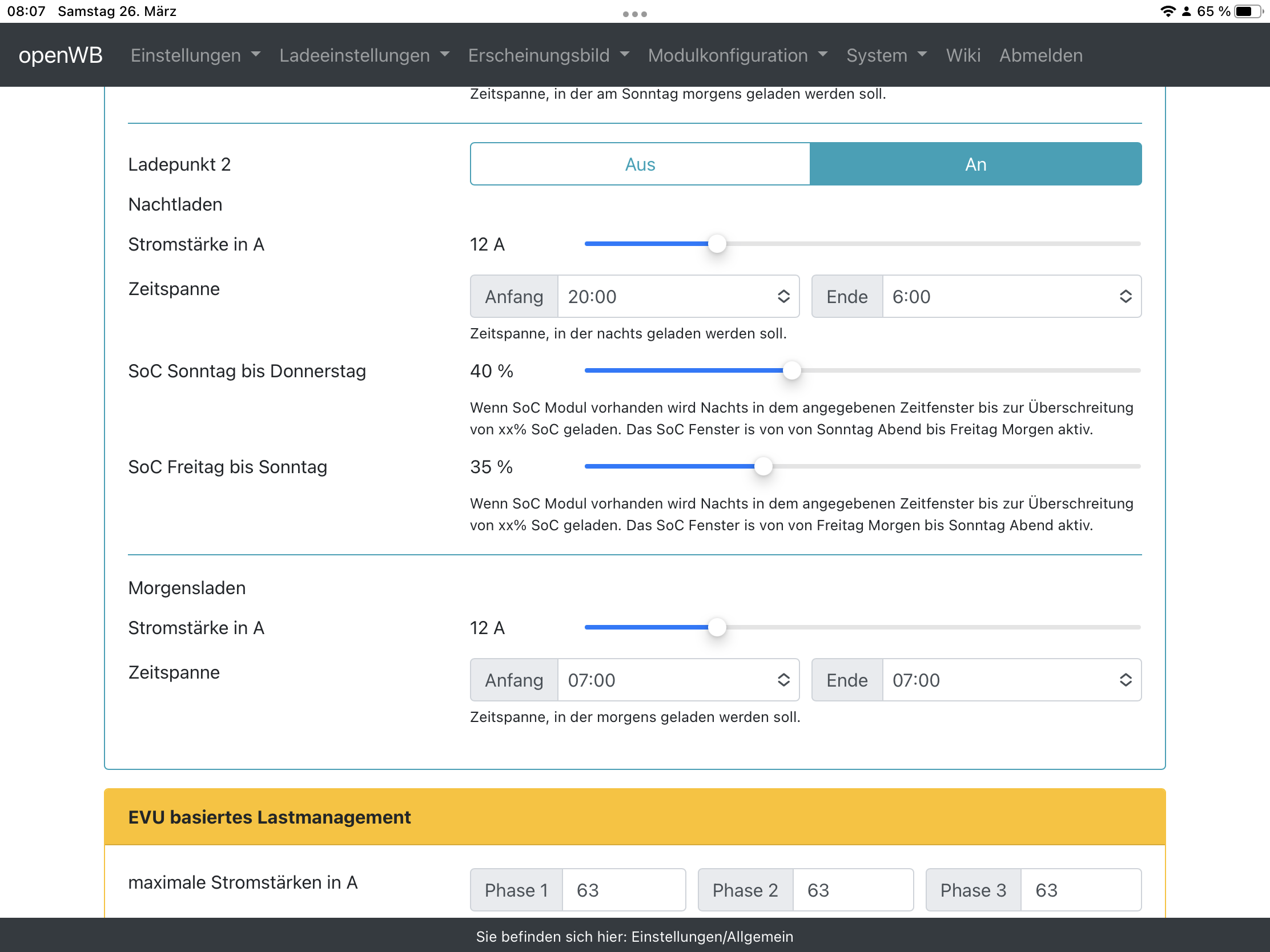
Task: Open the Erscheinungsbild menu
Action: pyautogui.click(x=548, y=55)
